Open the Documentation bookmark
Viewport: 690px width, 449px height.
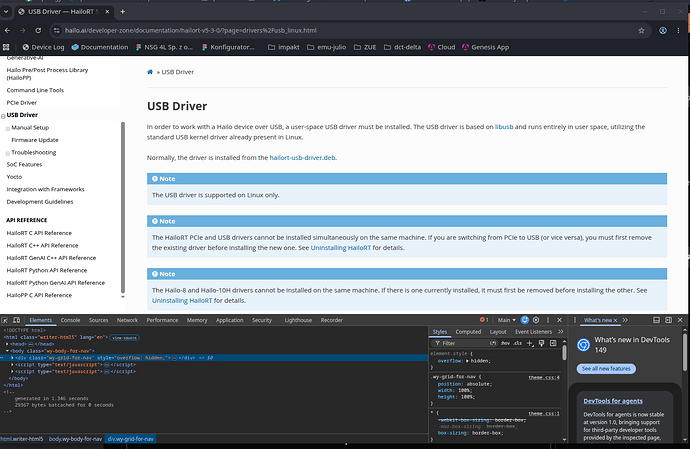[x=99, y=47]
